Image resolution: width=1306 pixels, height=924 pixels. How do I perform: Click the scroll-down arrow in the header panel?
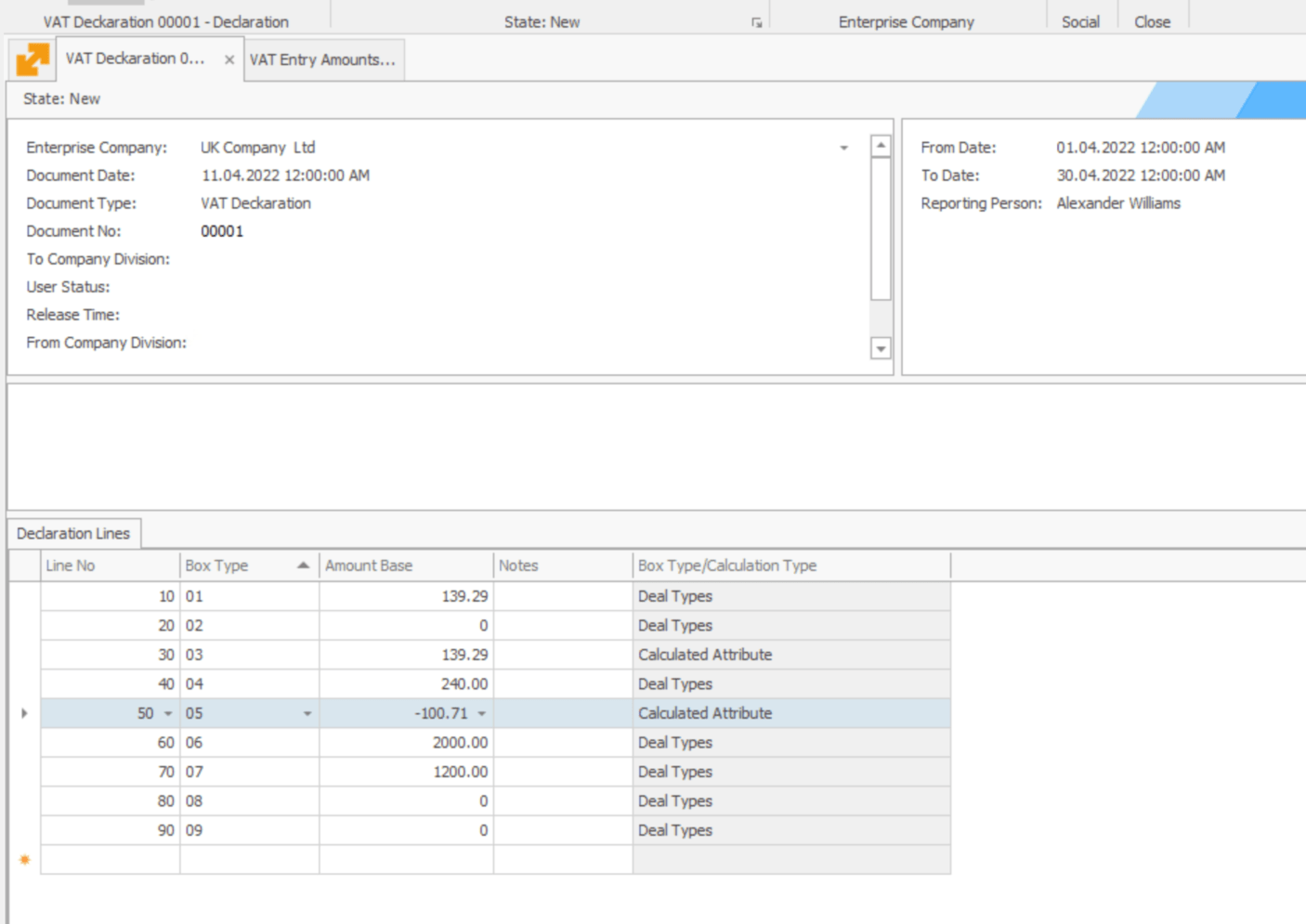click(x=878, y=347)
